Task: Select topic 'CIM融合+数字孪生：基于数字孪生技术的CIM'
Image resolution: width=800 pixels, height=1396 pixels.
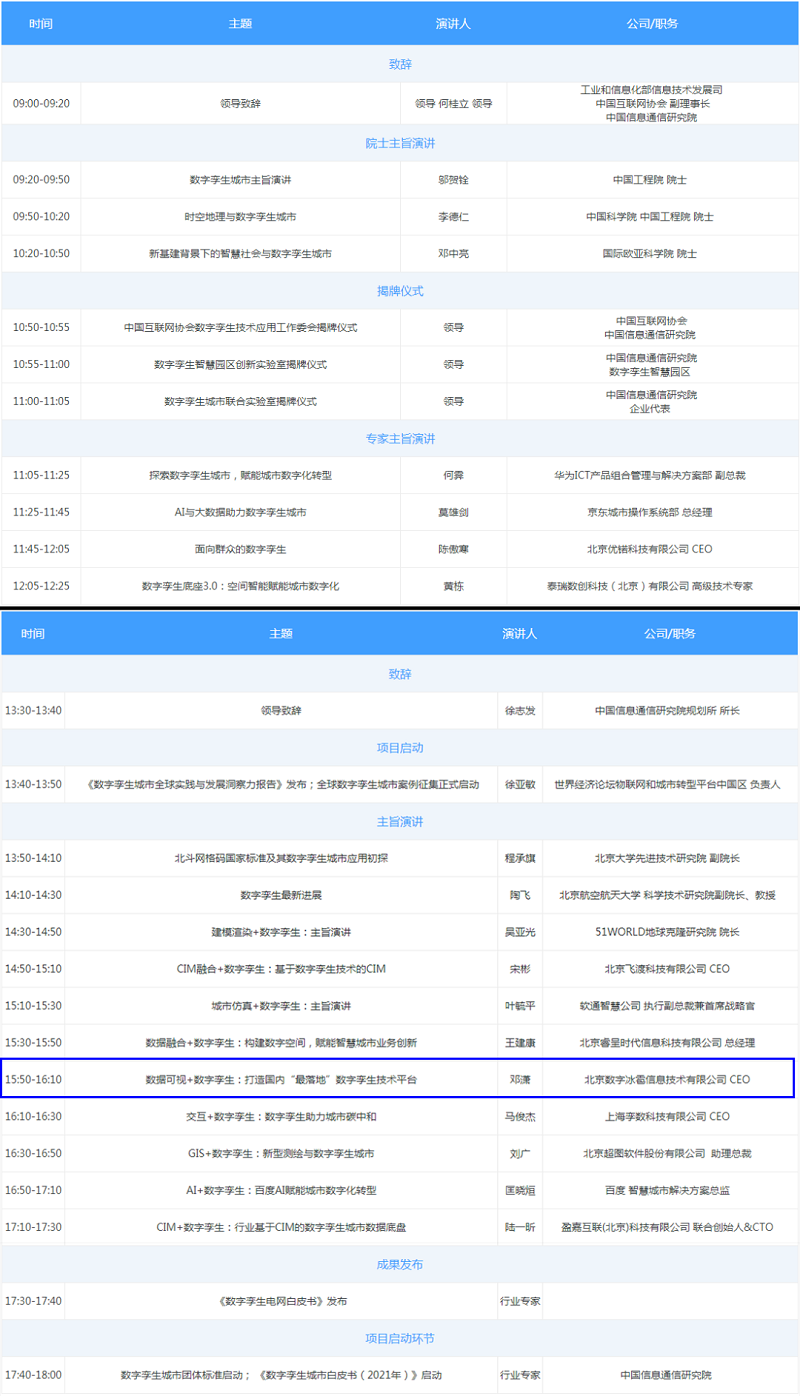Action: [281, 969]
